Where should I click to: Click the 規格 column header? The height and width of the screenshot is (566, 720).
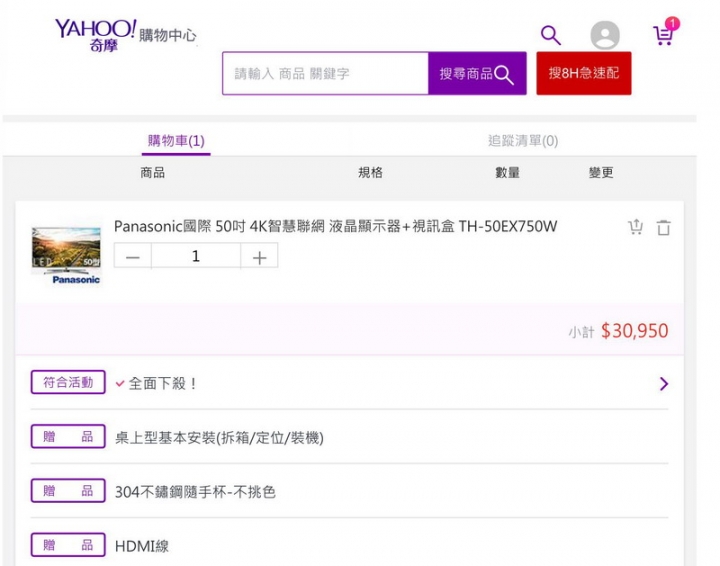click(x=370, y=173)
